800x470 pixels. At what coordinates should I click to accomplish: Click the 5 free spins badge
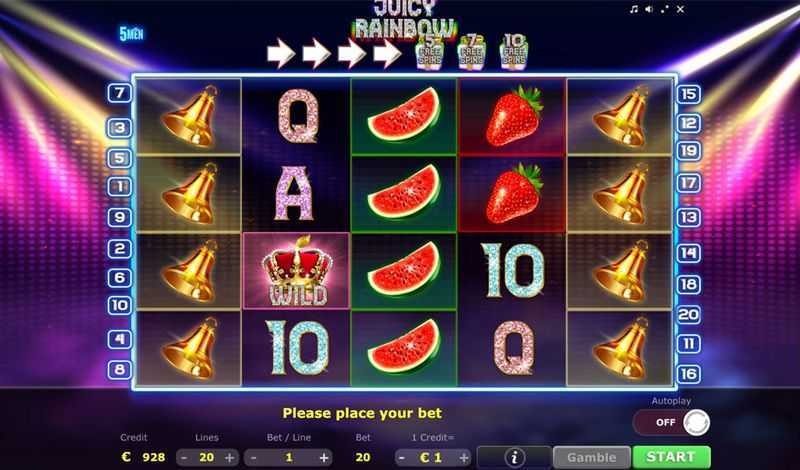pyautogui.click(x=430, y=52)
